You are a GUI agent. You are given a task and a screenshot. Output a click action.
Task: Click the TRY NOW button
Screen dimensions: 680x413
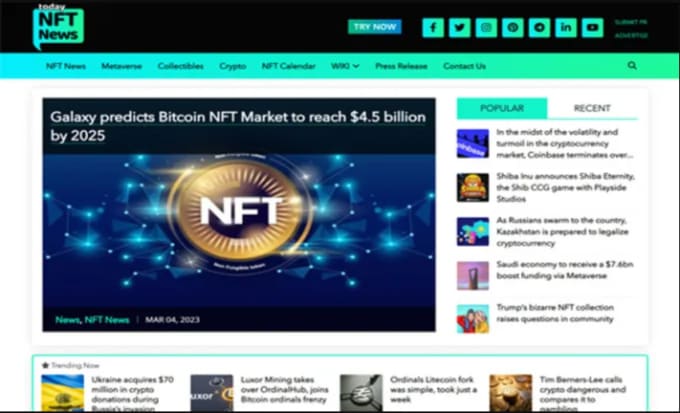(x=375, y=26)
